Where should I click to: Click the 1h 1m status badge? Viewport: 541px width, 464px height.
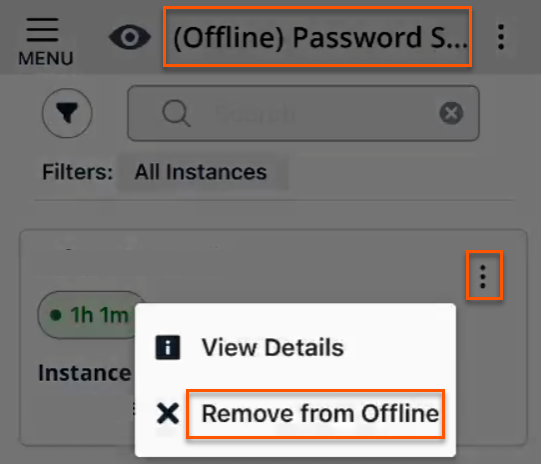pyautogui.click(x=88, y=315)
